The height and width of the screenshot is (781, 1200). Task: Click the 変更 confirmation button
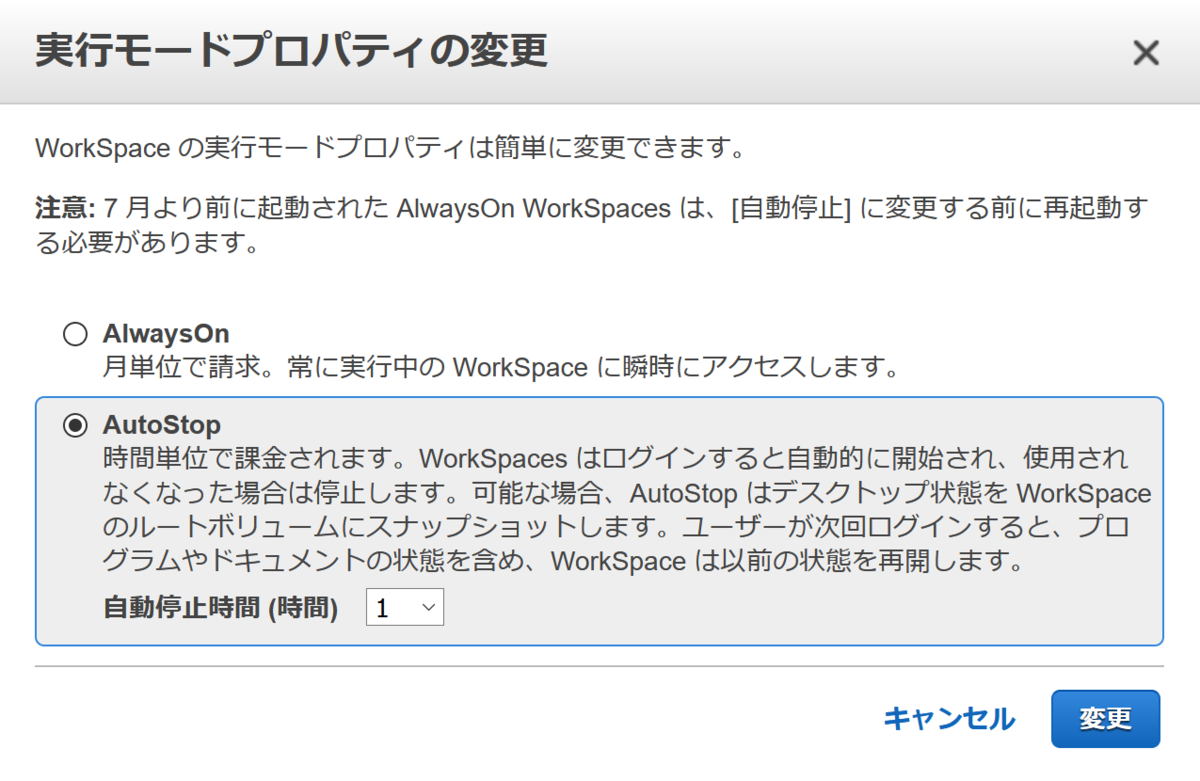click(1105, 718)
